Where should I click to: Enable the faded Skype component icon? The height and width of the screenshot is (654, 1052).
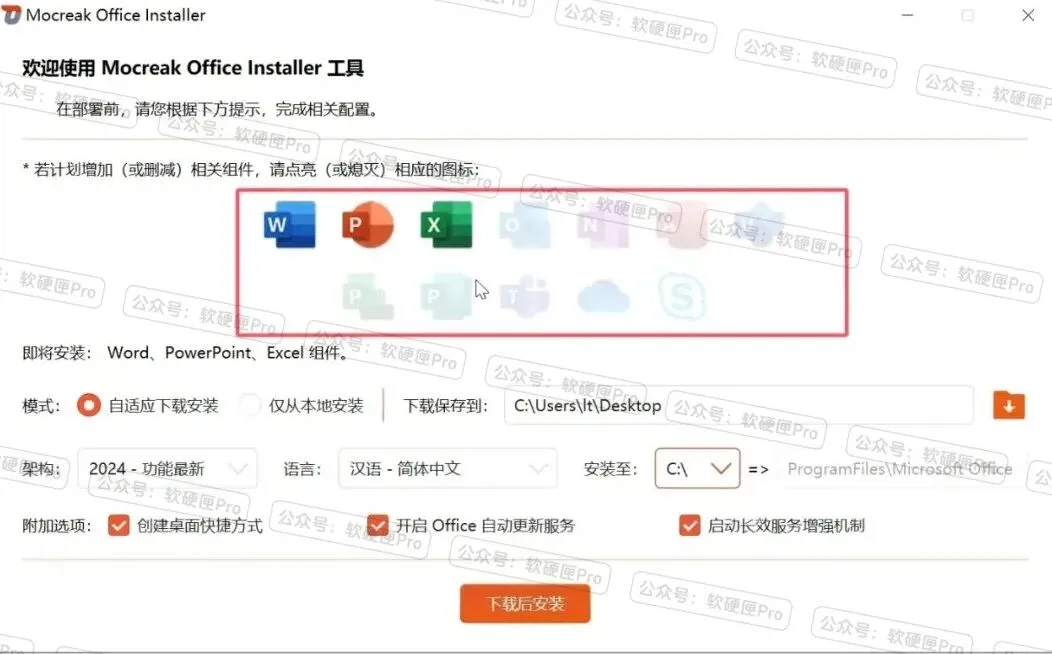point(682,296)
